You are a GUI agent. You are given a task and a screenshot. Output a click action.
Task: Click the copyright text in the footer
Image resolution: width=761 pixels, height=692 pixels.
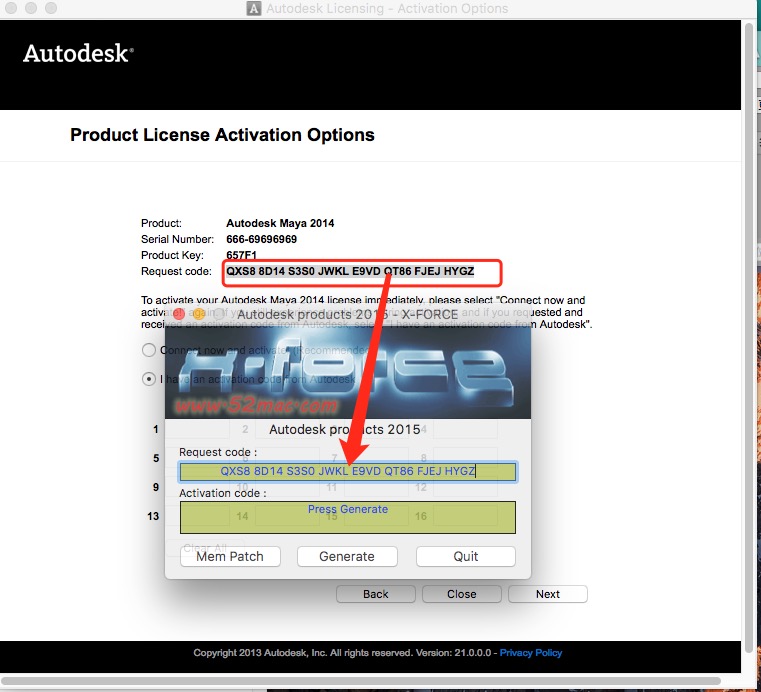pyautogui.click(x=342, y=653)
